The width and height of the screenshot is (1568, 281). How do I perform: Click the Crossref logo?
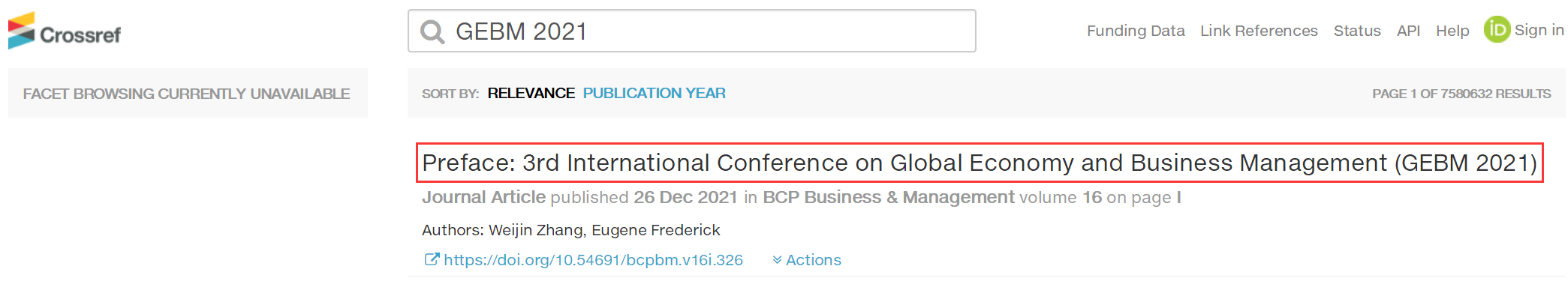[65, 31]
